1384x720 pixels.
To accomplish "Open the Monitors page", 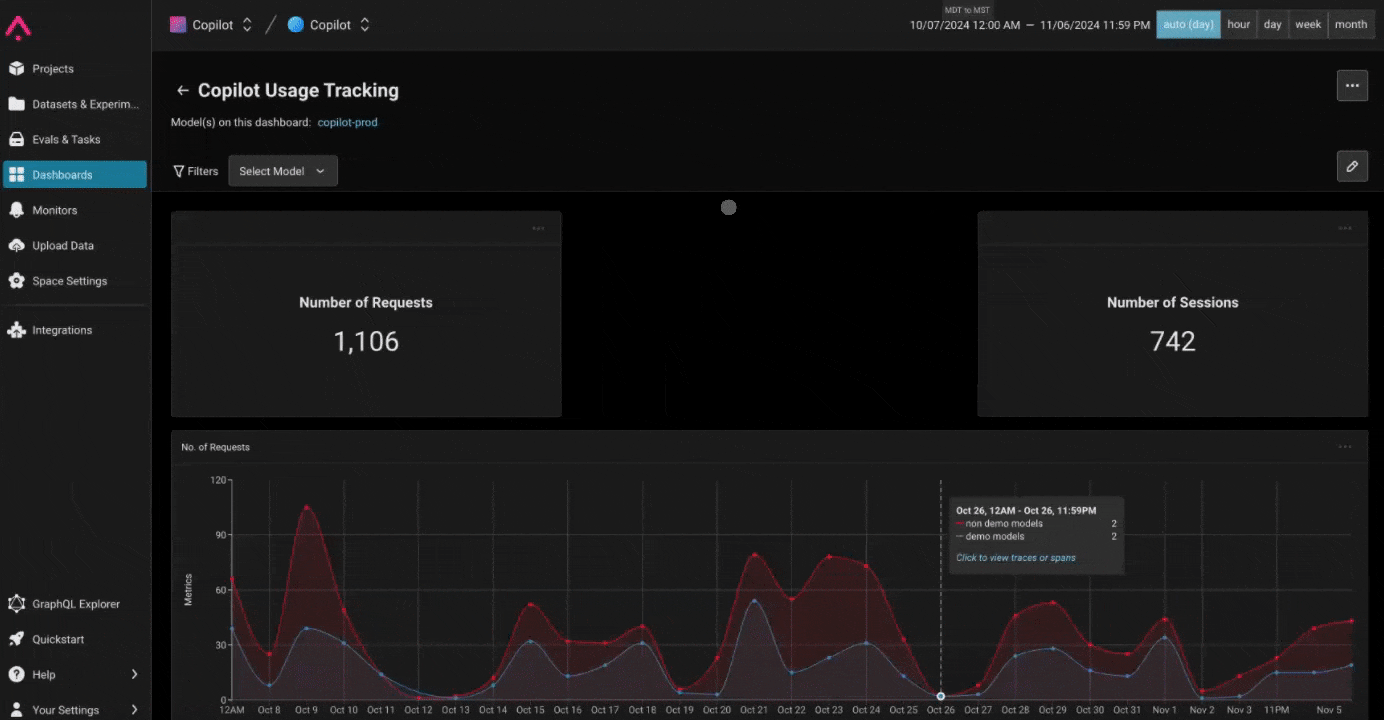I will tap(75, 210).
